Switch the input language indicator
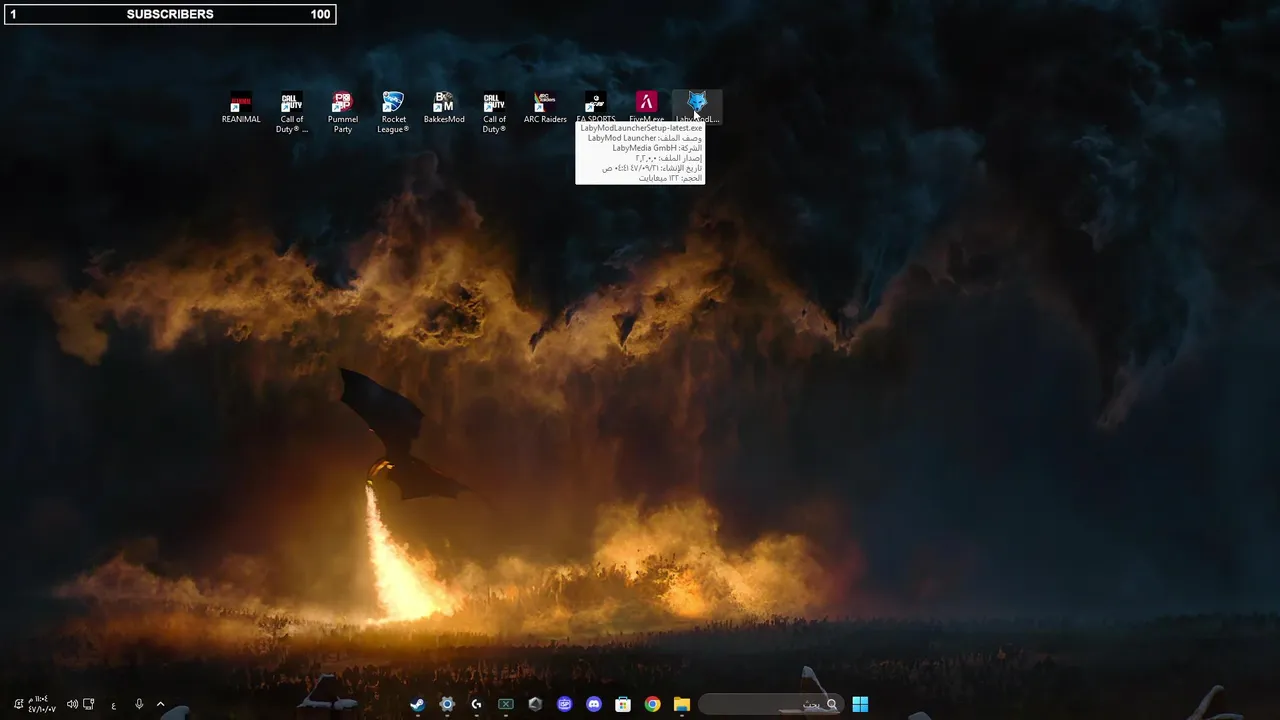 pos(114,705)
